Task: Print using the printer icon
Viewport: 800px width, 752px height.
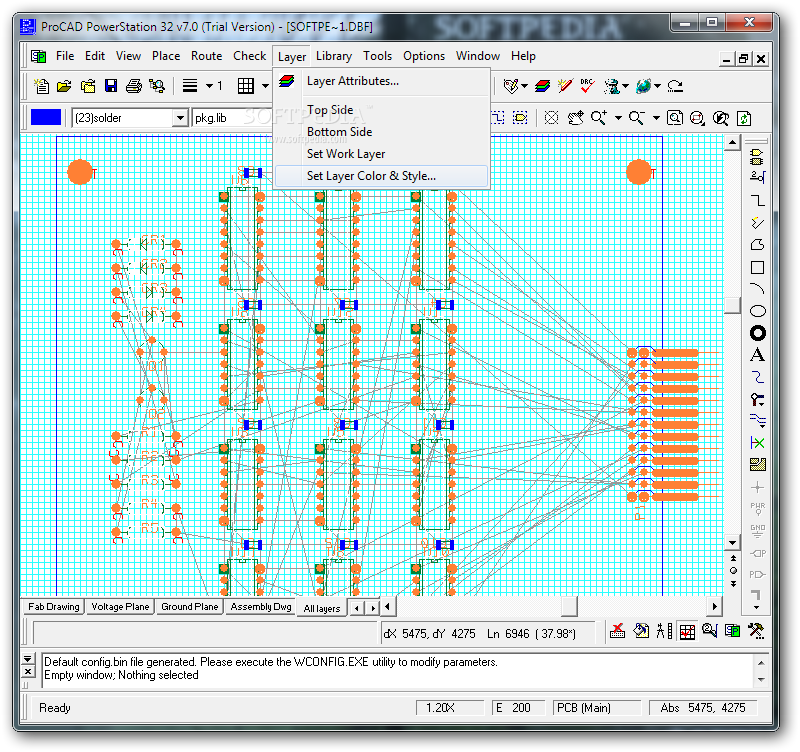Action: [x=134, y=86]
